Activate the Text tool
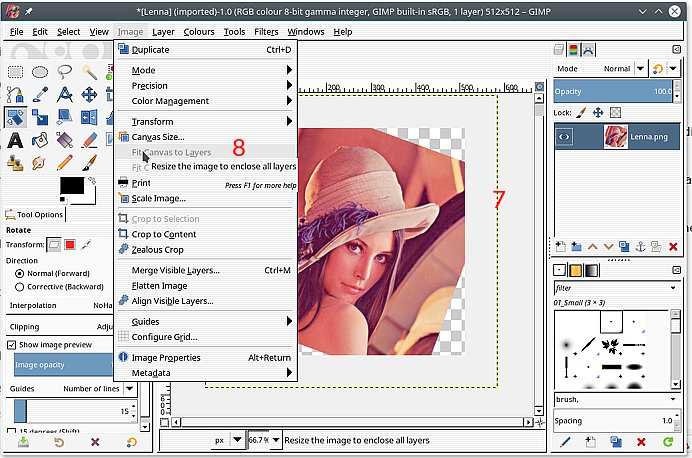Screen dimensions: 692x458 15,139
